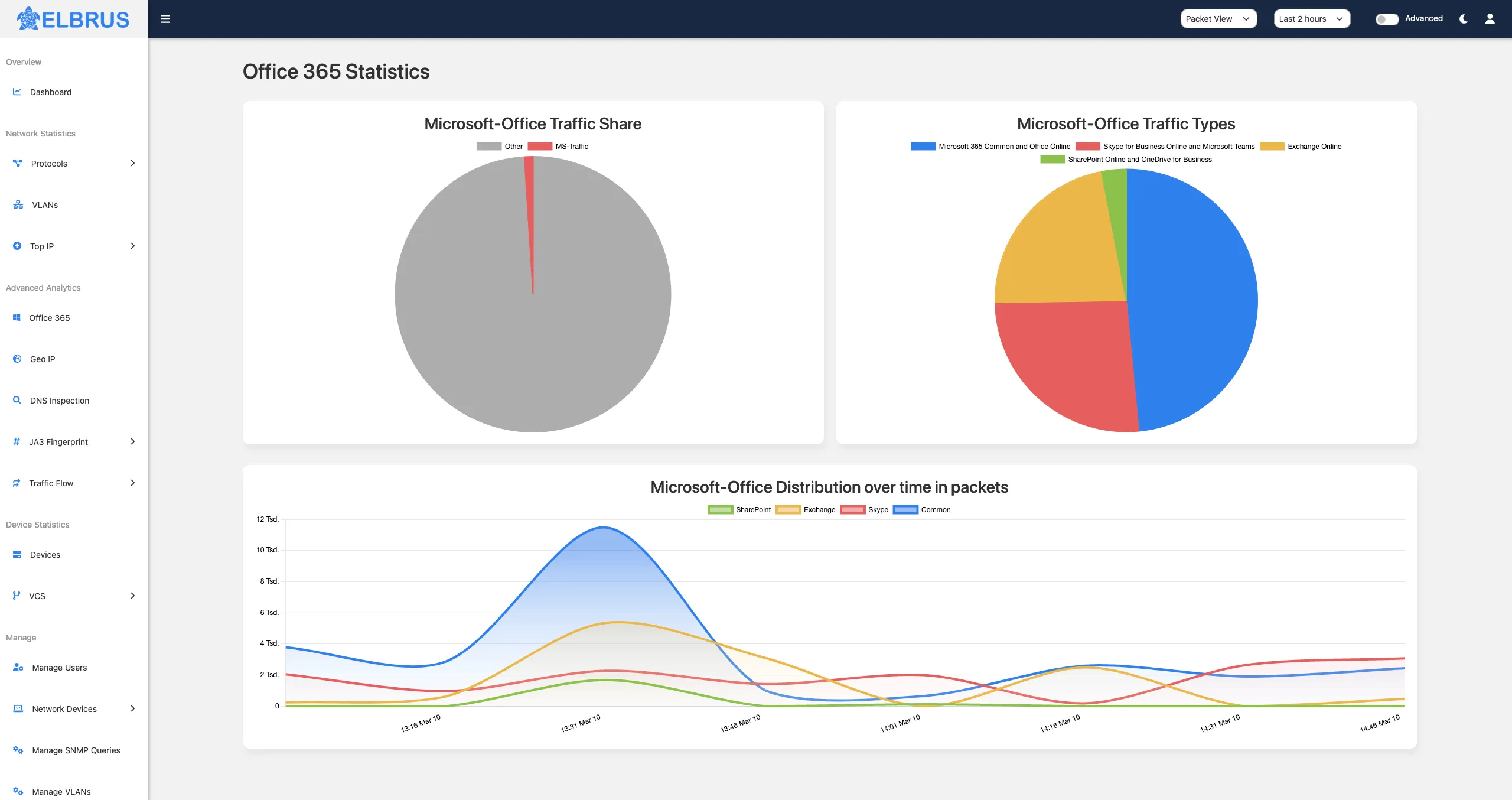Screen dimensions: 1512x800
Task: Click the Manage VLANs gears icon
Action: pyautogui.click(x=18, y=791)
